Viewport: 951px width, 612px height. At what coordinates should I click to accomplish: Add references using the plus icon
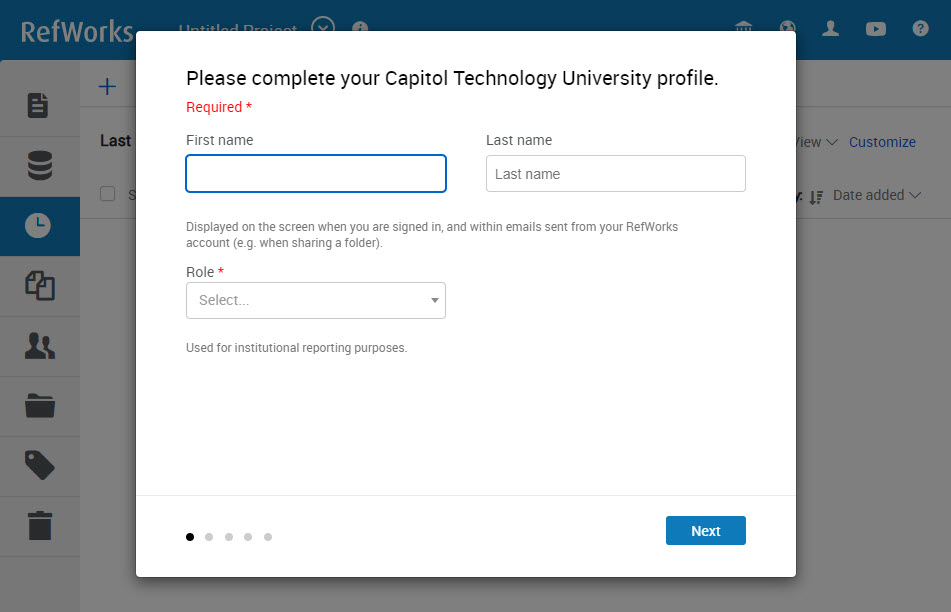click(x=106, y=86)
